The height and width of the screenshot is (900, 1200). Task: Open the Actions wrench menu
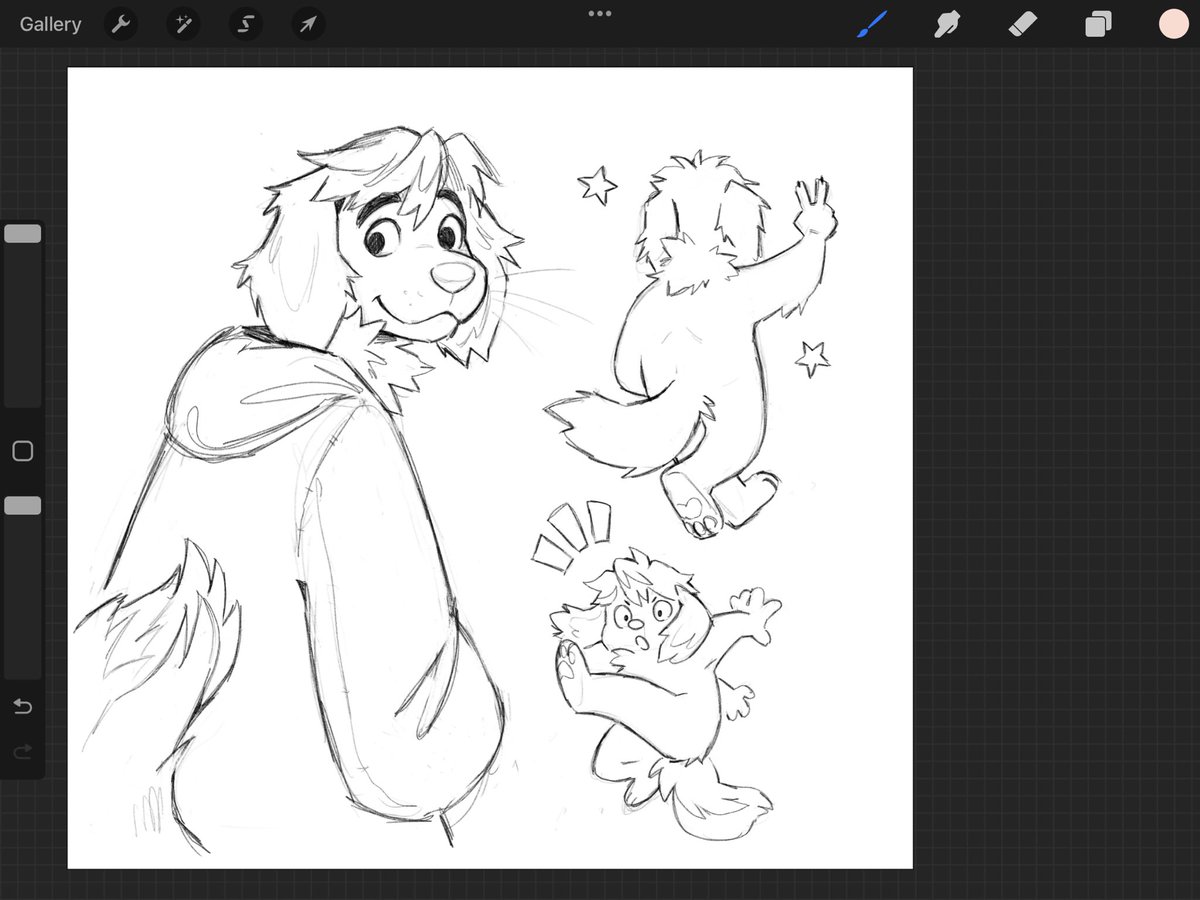point(121,24)
